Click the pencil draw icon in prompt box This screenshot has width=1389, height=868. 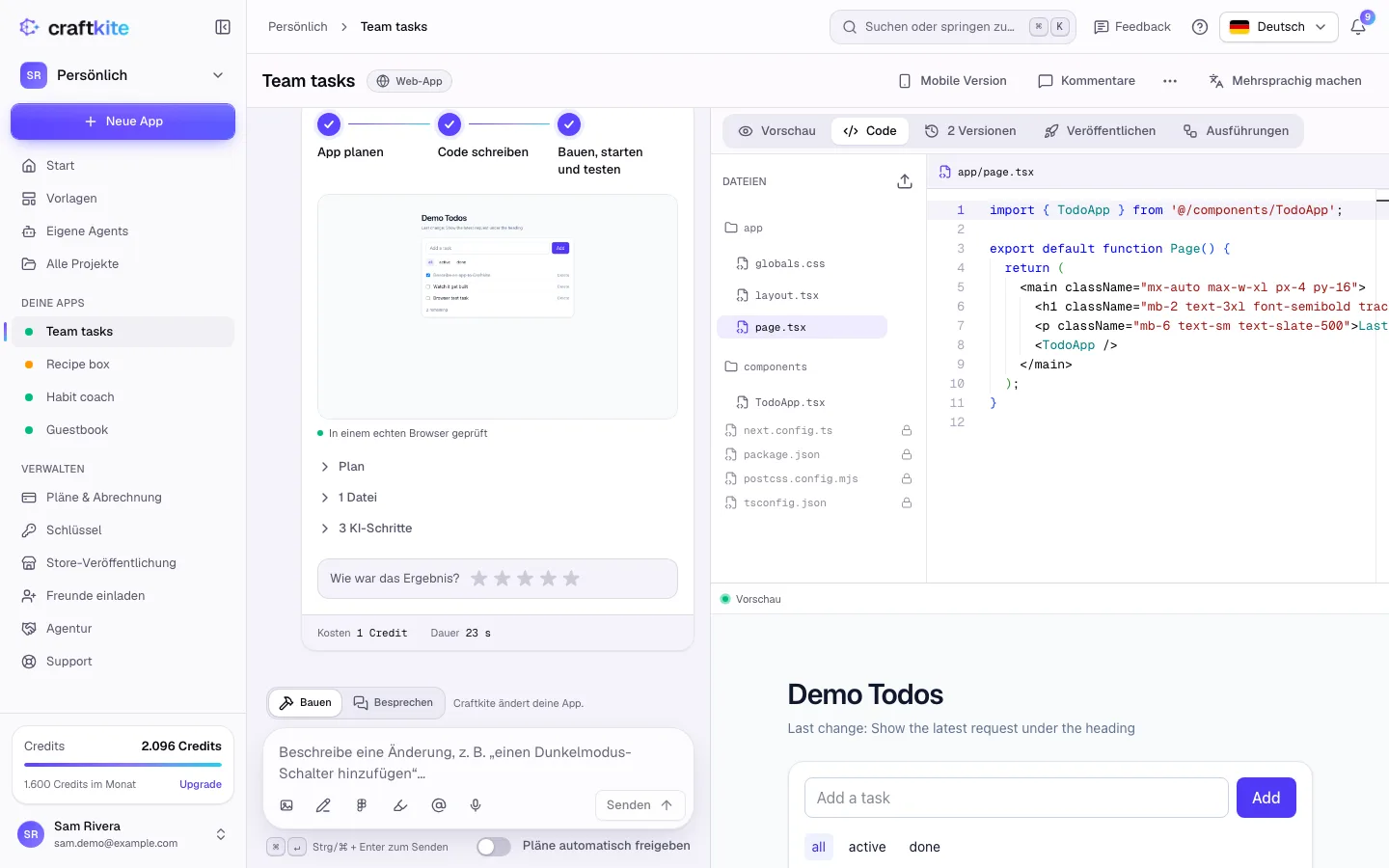[323, 805]
